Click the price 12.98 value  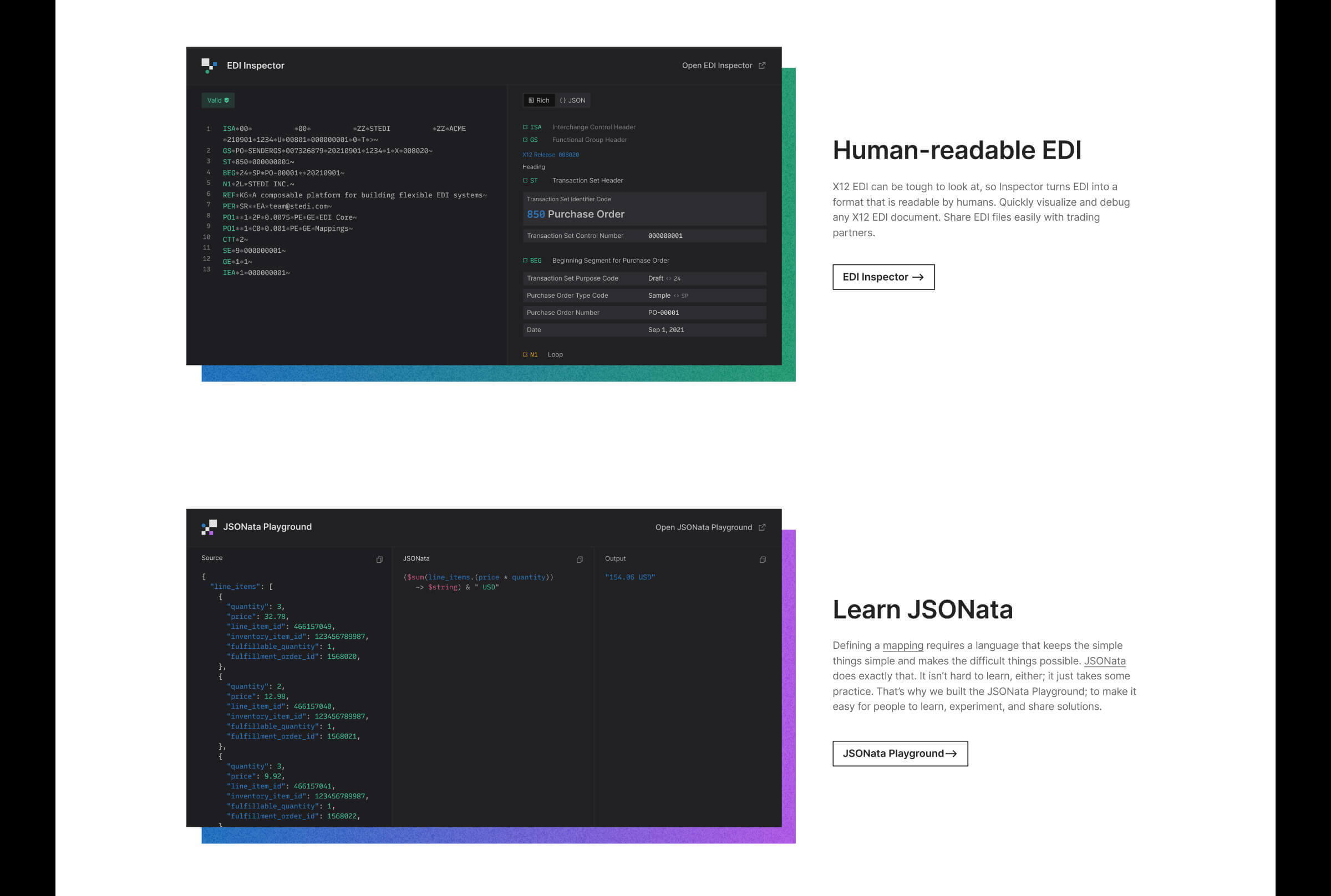(275, 696)
